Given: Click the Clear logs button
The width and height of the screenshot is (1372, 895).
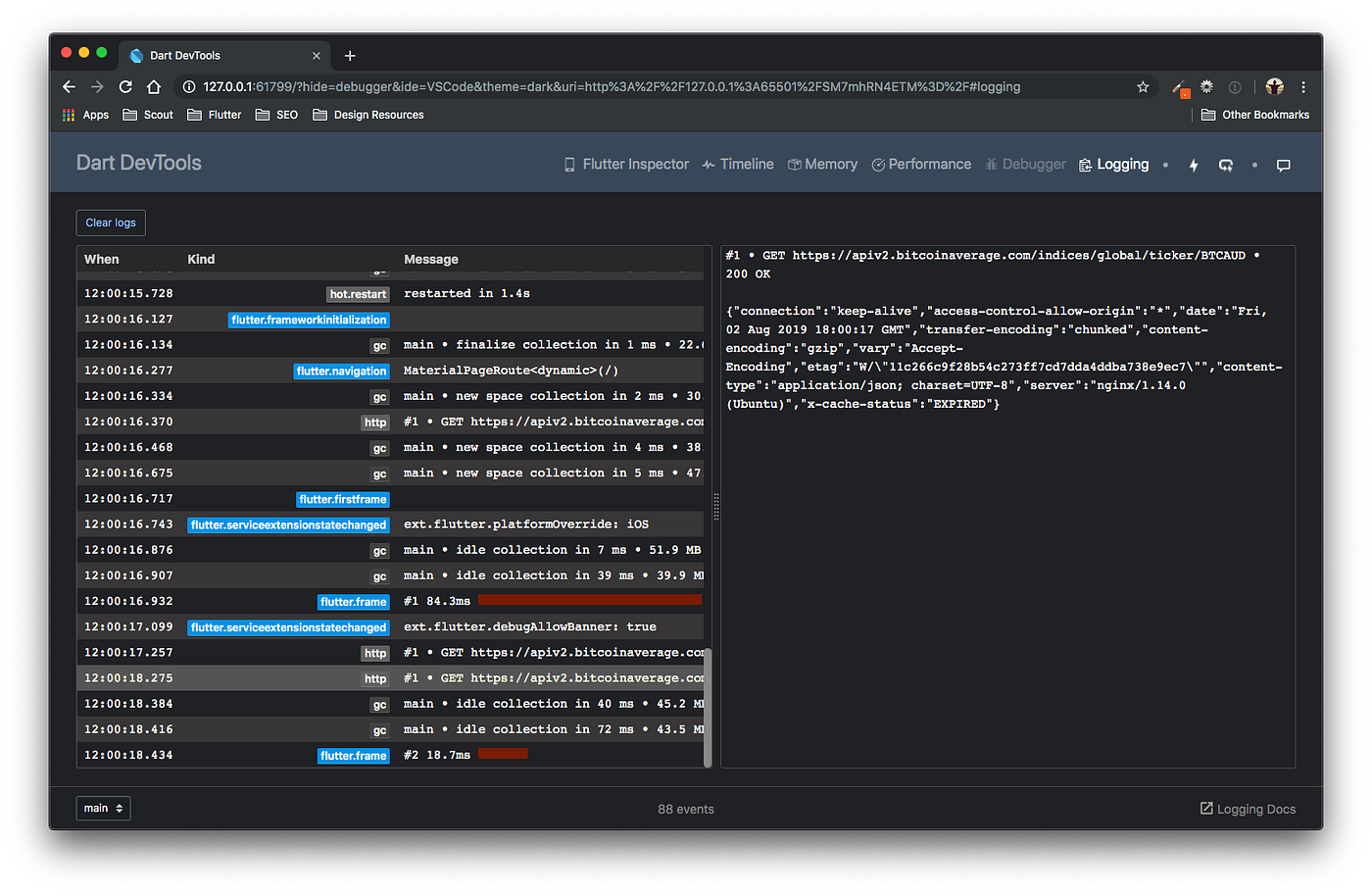Looking at the screenshot, I should [x=111, y=223].
